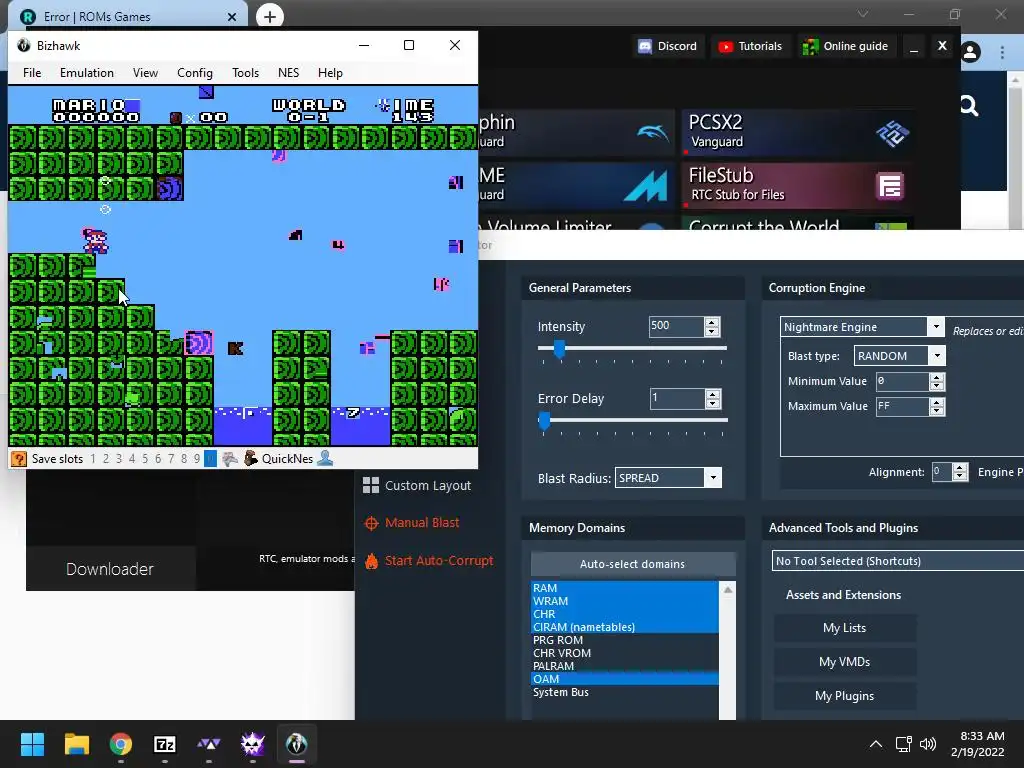Screen dimensions: 1024x768
Task: Close the Error ROMs Games tab
Action: [x=232, y=17]
